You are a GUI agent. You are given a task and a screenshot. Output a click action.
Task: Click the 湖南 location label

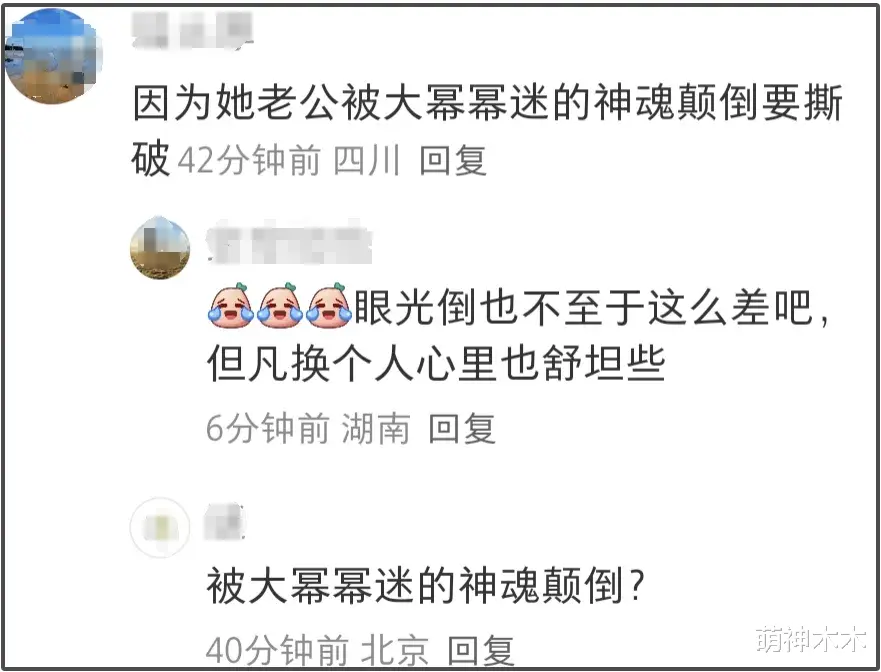click(x=376, y=428)
